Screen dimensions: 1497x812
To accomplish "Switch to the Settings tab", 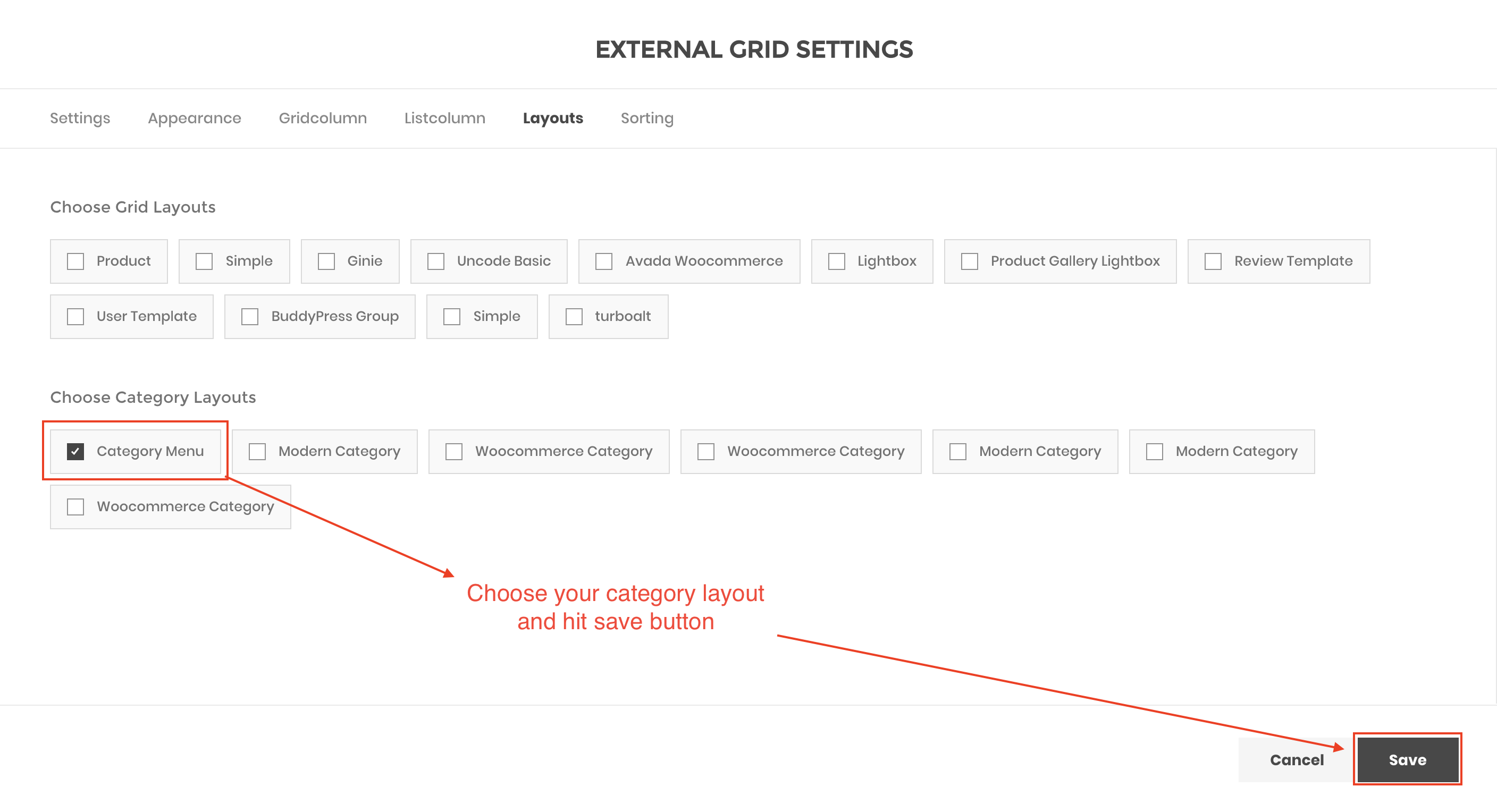I will [80, 118].
